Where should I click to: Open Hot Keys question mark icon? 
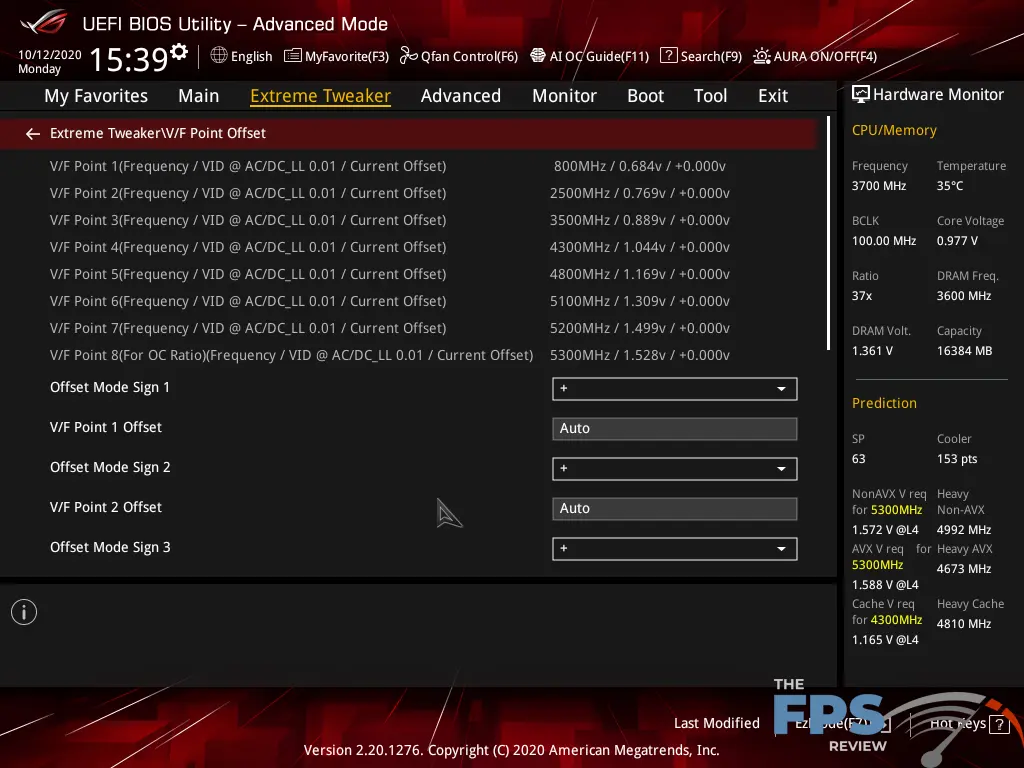click(x=999, y=724)
